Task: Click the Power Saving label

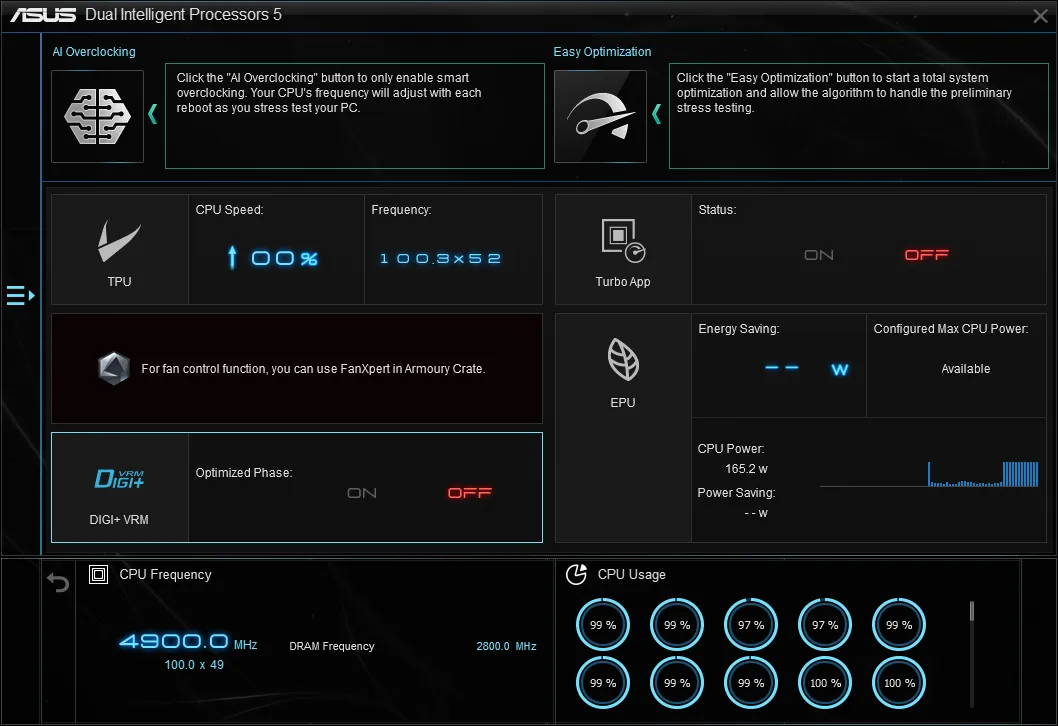Action: click(736, 493)
